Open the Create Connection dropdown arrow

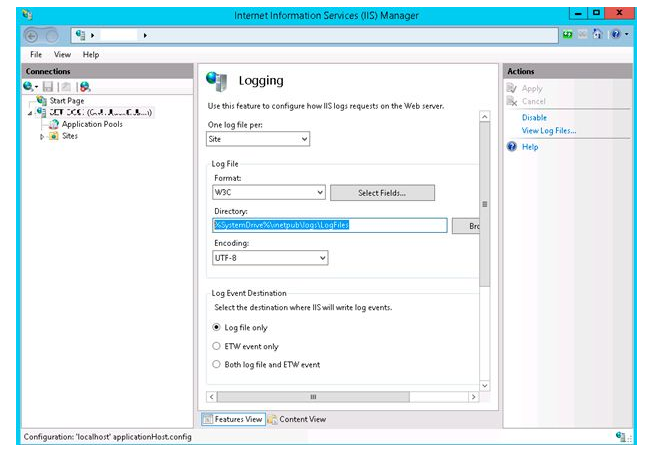click(x=37, y=87)
